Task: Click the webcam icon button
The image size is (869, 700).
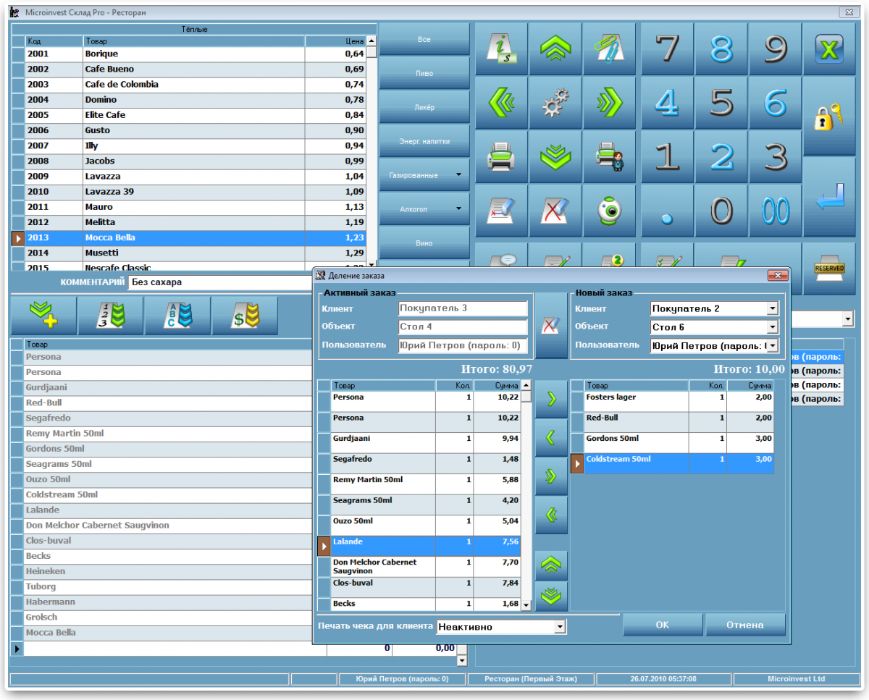Action: click(x=609, y=211)
